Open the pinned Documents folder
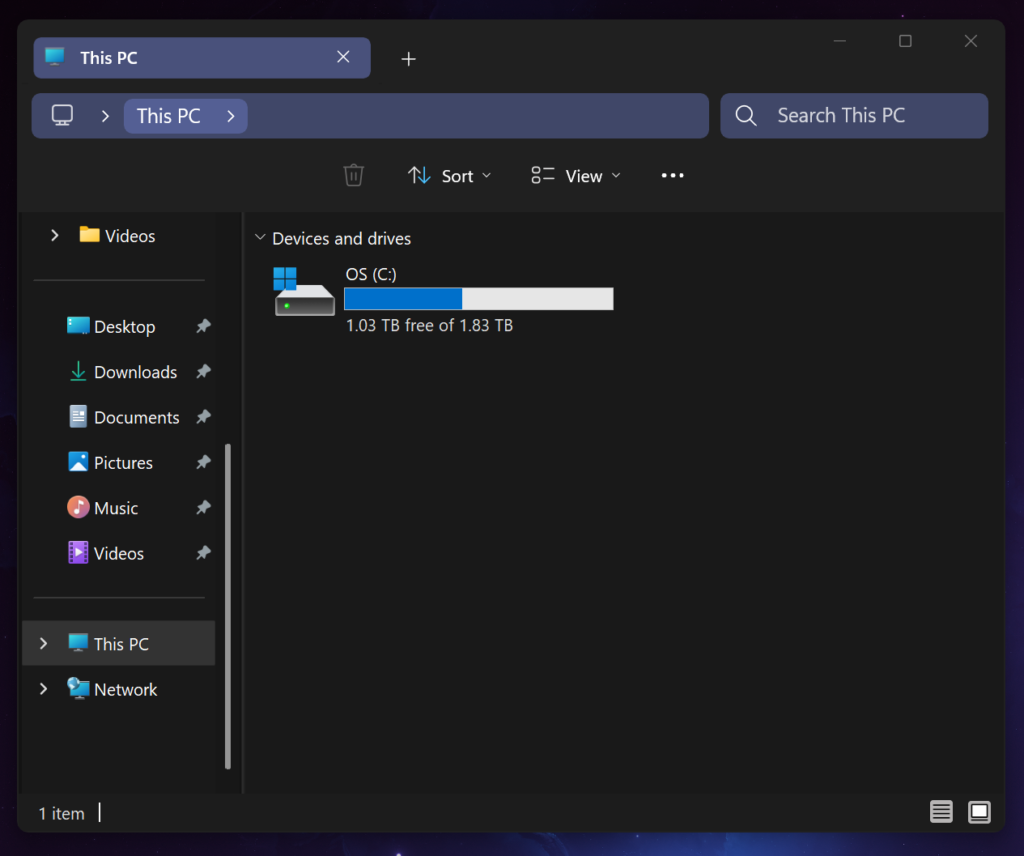The image size is (1024, 856). pyautogui.click(x=124, y=417)
